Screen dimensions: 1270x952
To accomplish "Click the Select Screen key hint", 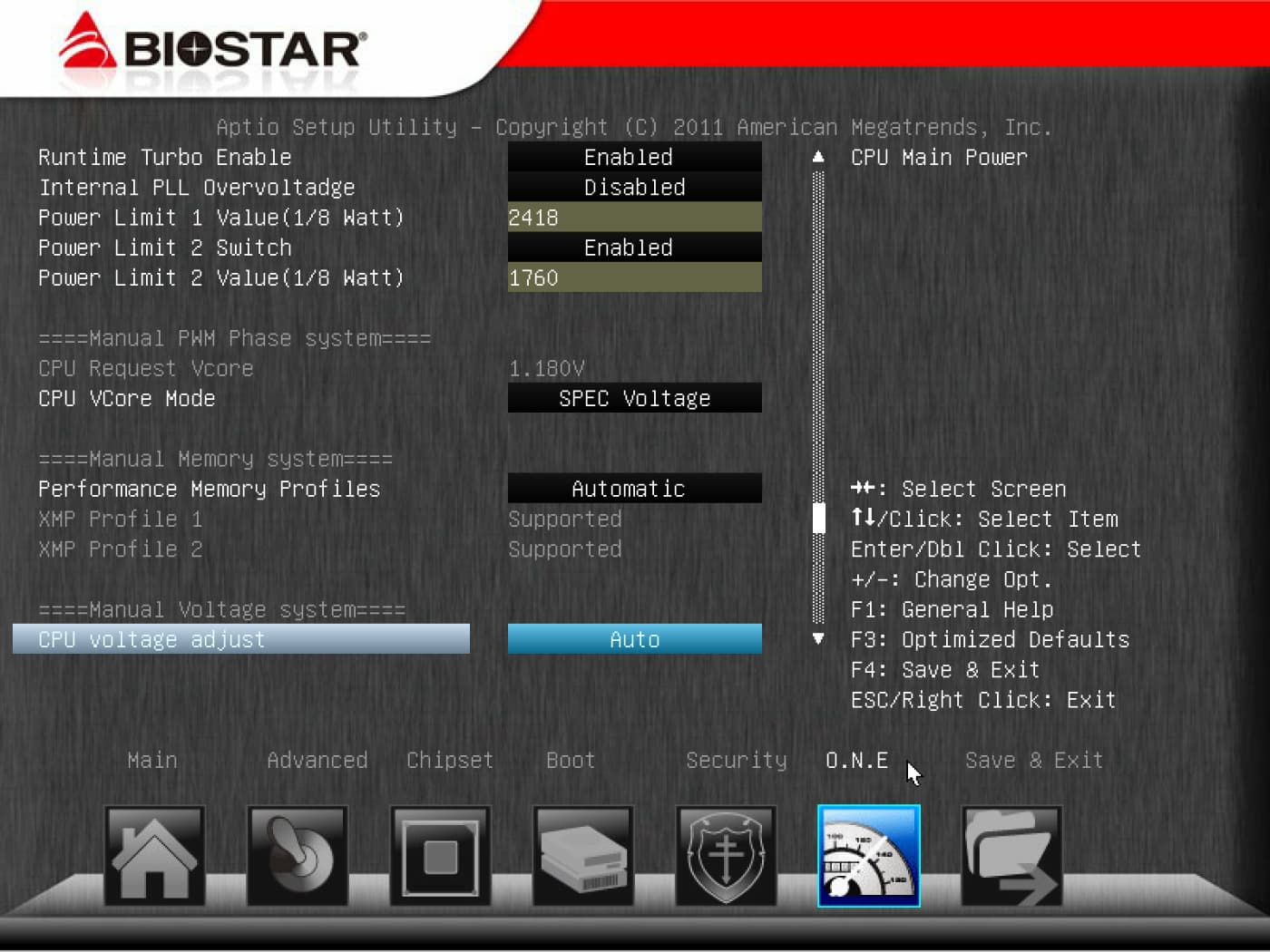I will (958, 489).
